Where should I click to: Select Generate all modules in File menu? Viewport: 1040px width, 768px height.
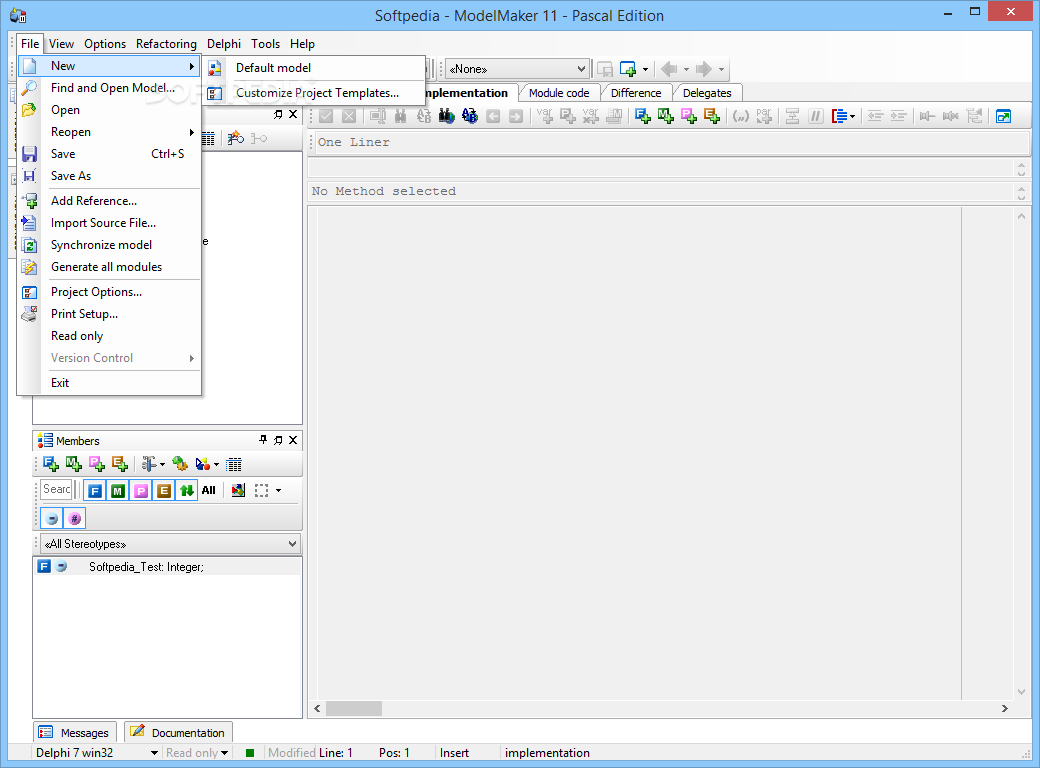(x=109, y=267)
